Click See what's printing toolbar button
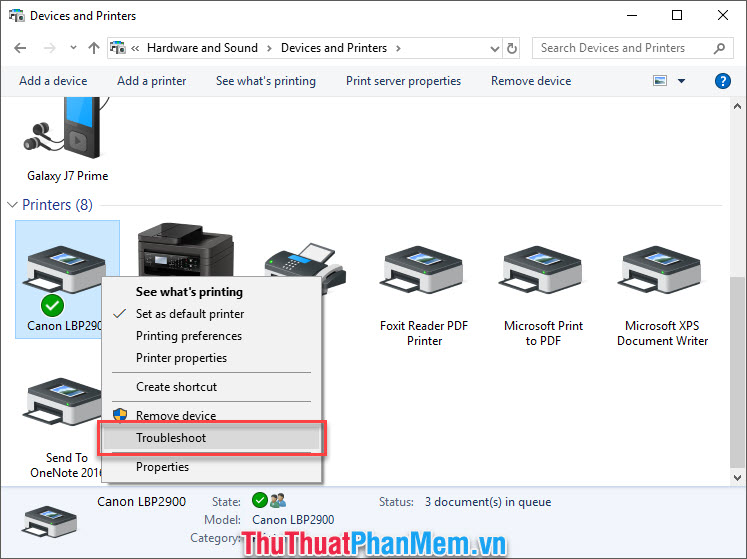Viewport: 747px width, 559px height. coord(266,81)
